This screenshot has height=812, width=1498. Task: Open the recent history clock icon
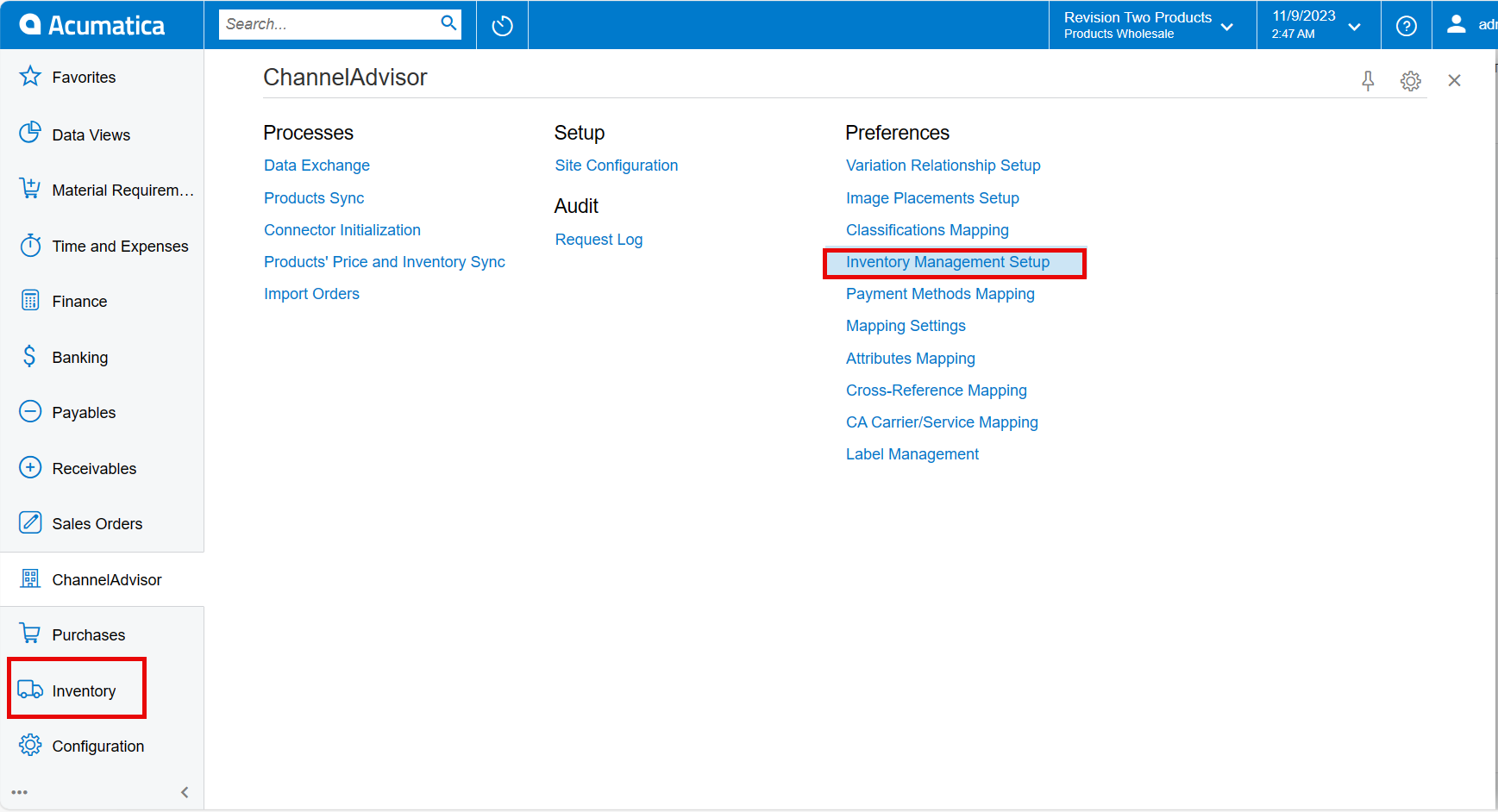pyautogui.click(x=502, y=26)
